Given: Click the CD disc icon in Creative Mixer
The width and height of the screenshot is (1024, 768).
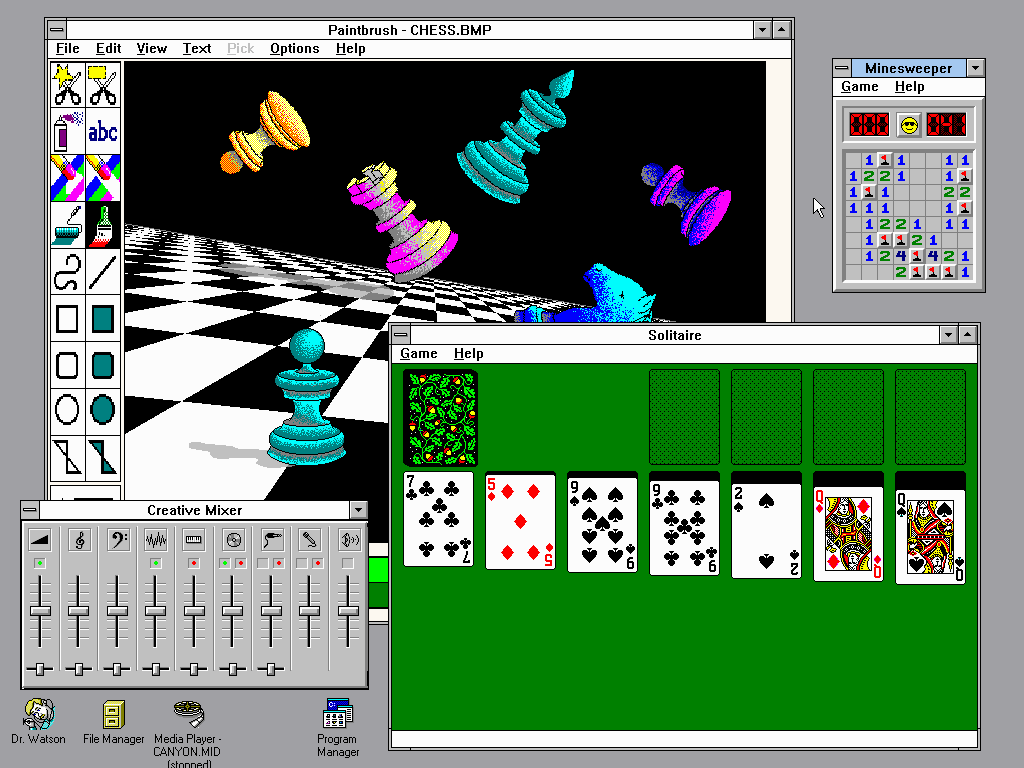Looking at the screenshot, I should click(233, 539).
